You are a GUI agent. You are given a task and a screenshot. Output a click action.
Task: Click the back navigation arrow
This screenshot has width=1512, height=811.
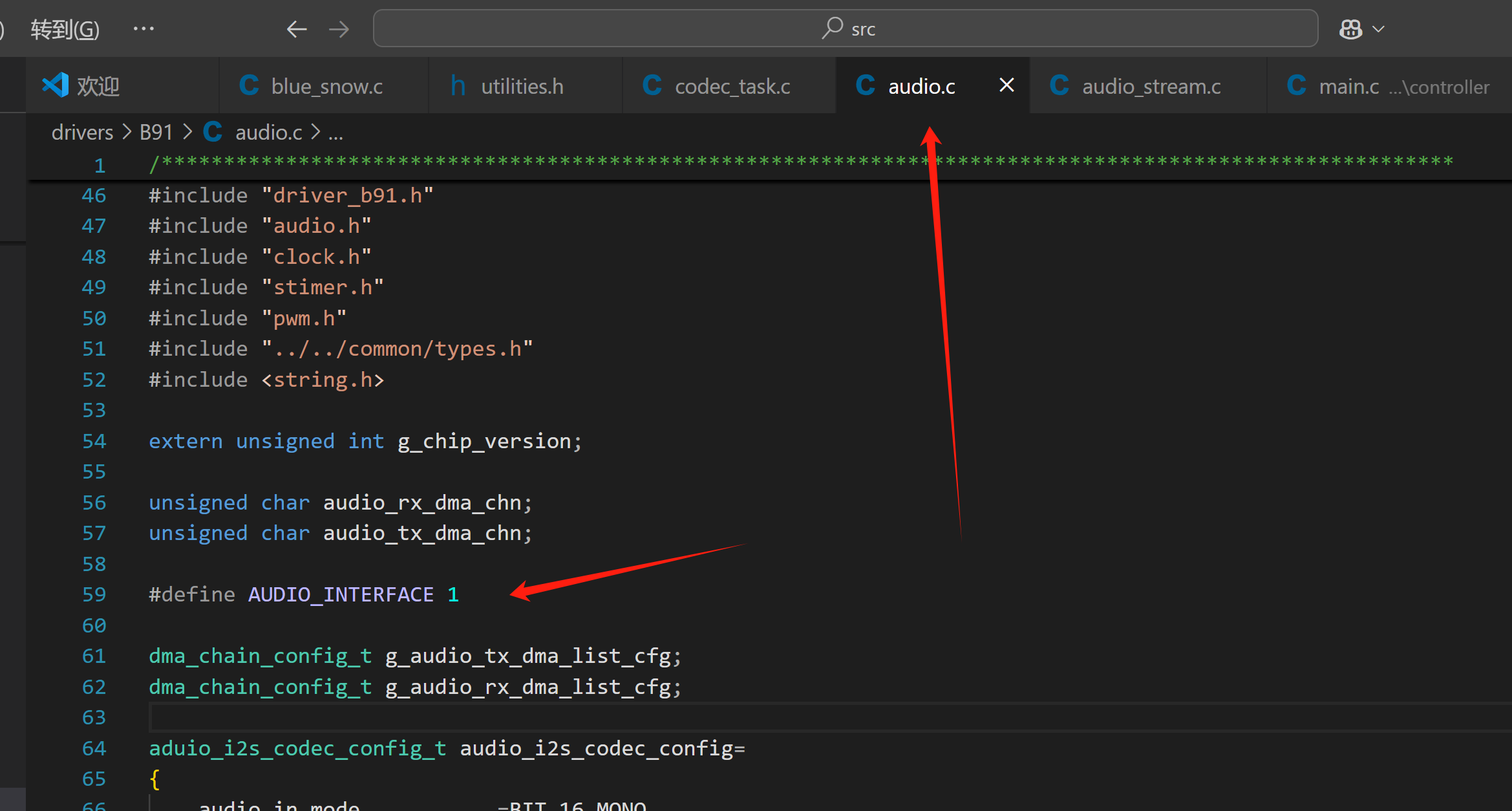pos(297,29)
